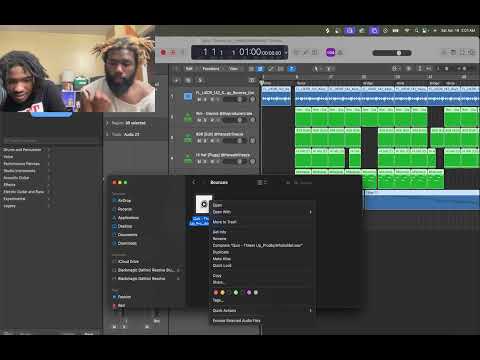Click the Wi-Fi icon in macOS menu bar
480x360 pixels.
click(407, 30)
